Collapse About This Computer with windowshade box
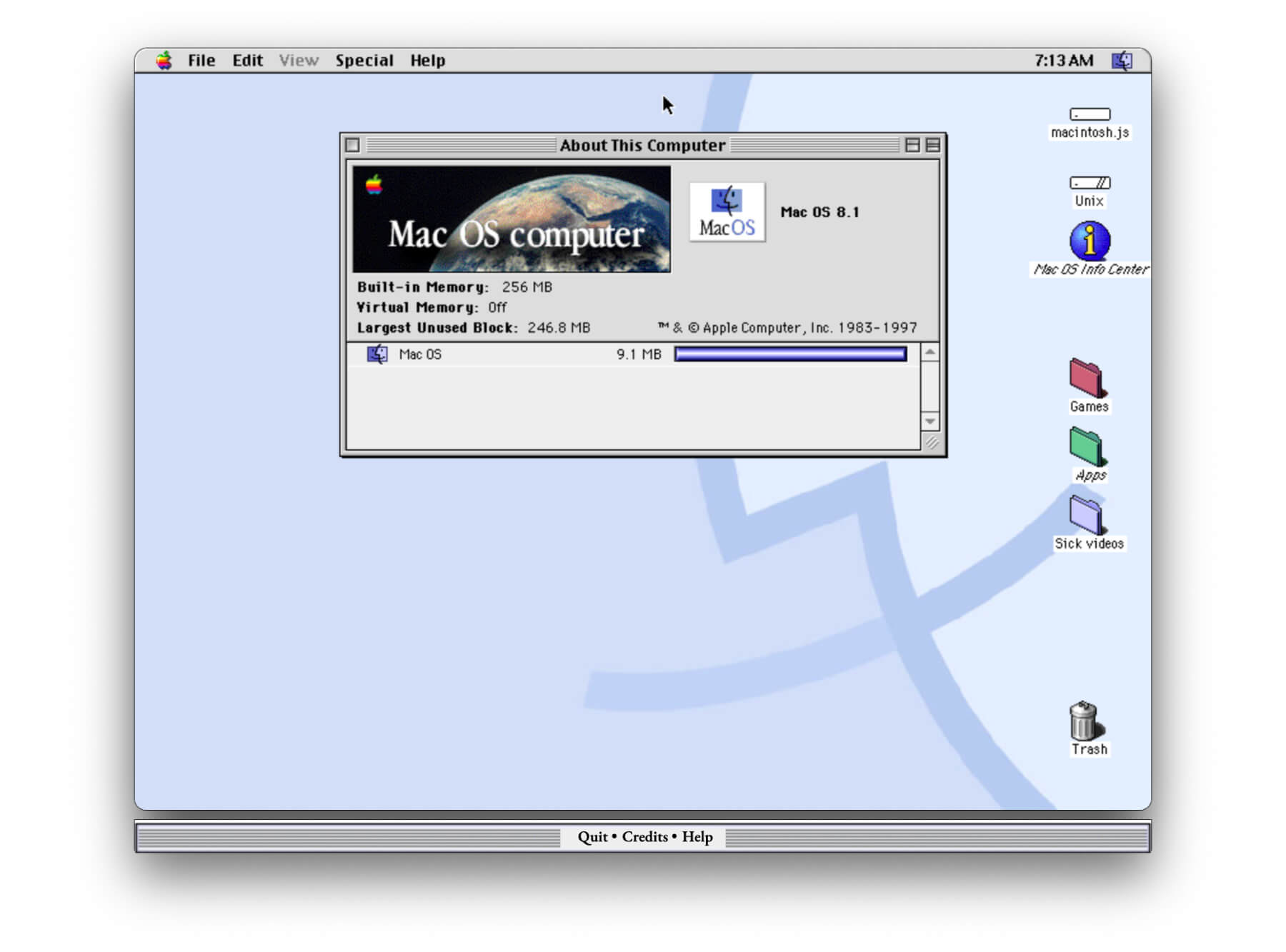 click(932, 145)
